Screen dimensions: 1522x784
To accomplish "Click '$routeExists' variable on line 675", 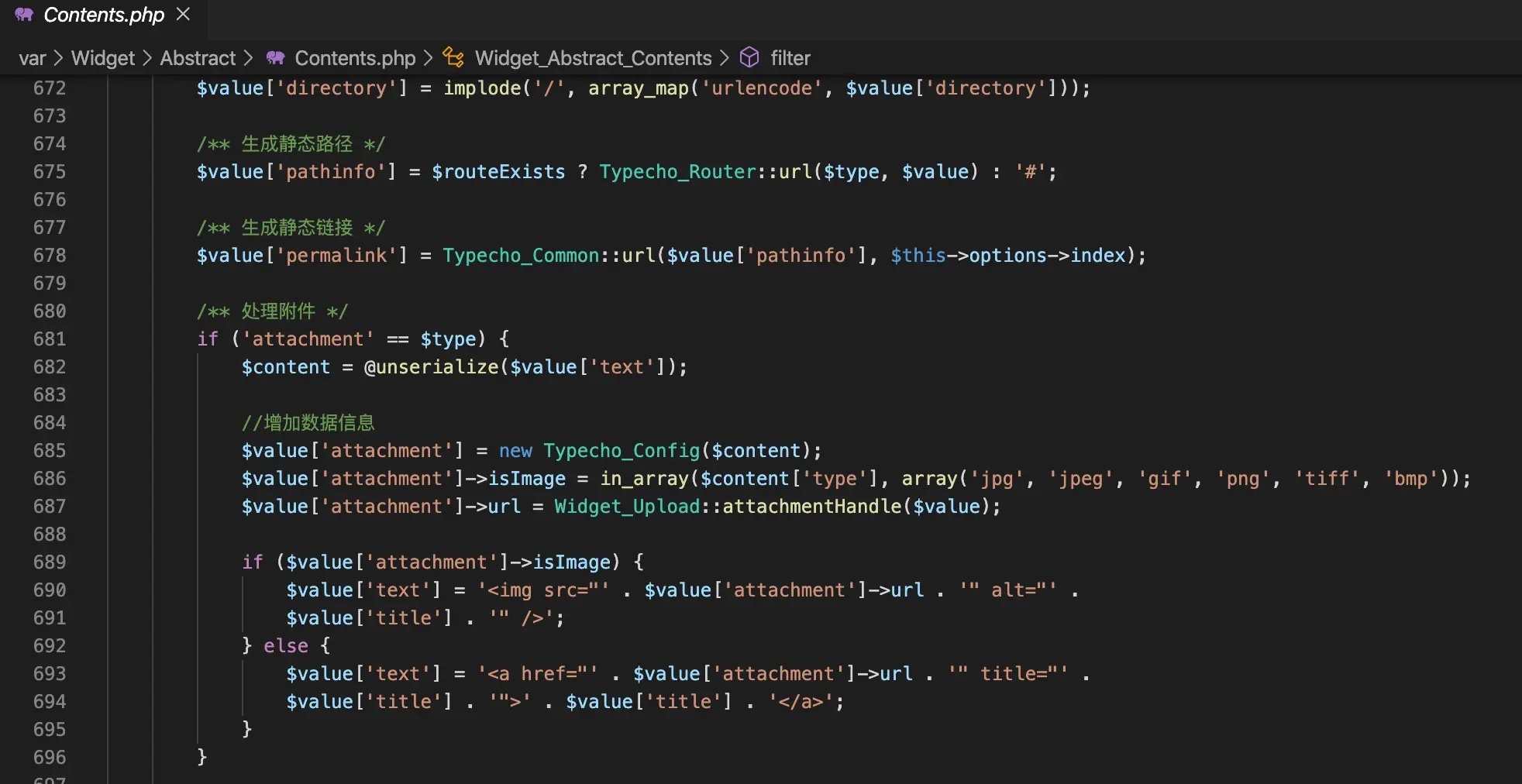I will tap(498, 172).
